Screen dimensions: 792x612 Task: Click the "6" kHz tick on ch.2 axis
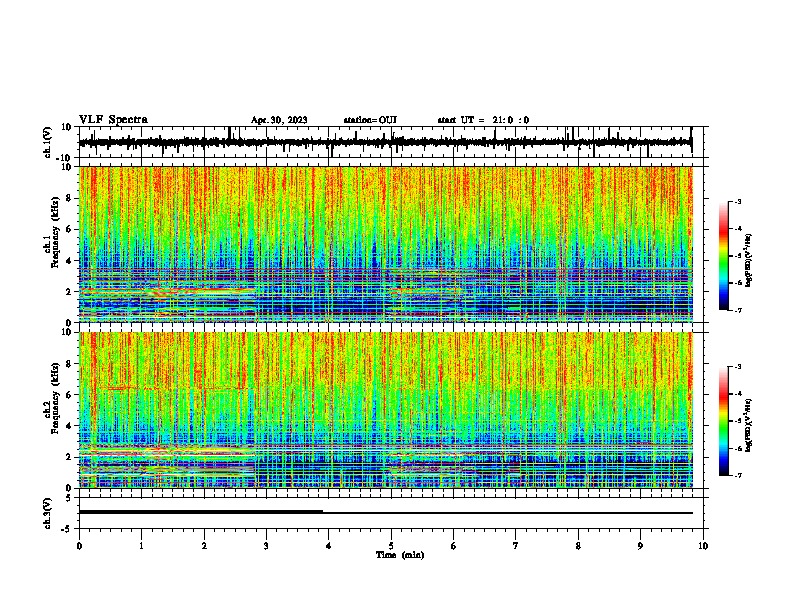click(x=69, y=395)
